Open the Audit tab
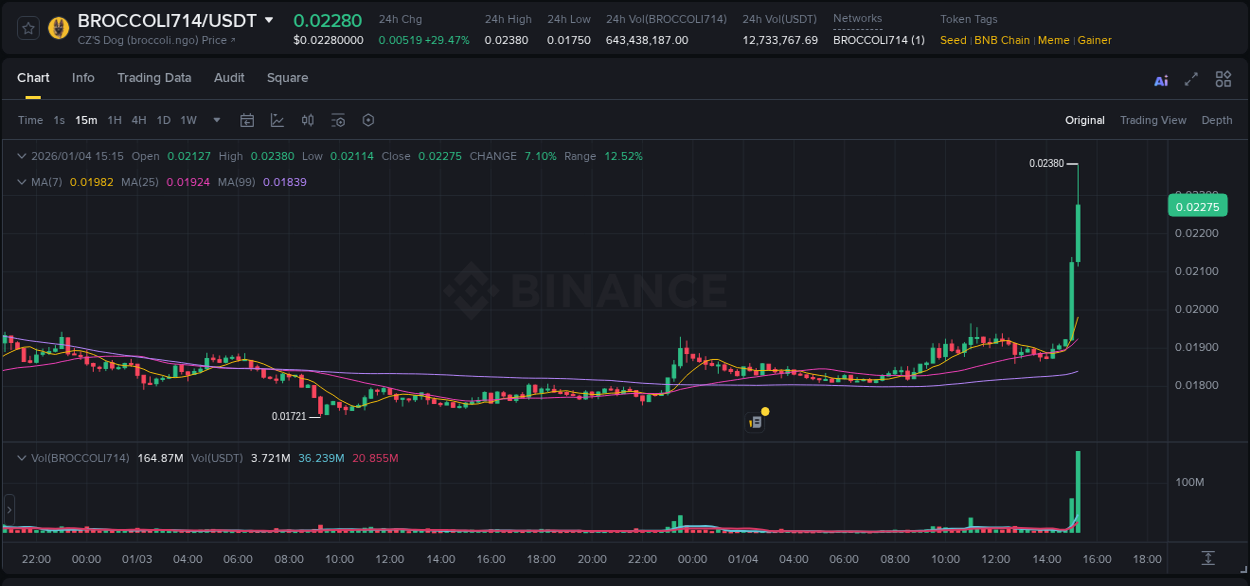1250x586 pixels. pos(229,78)
